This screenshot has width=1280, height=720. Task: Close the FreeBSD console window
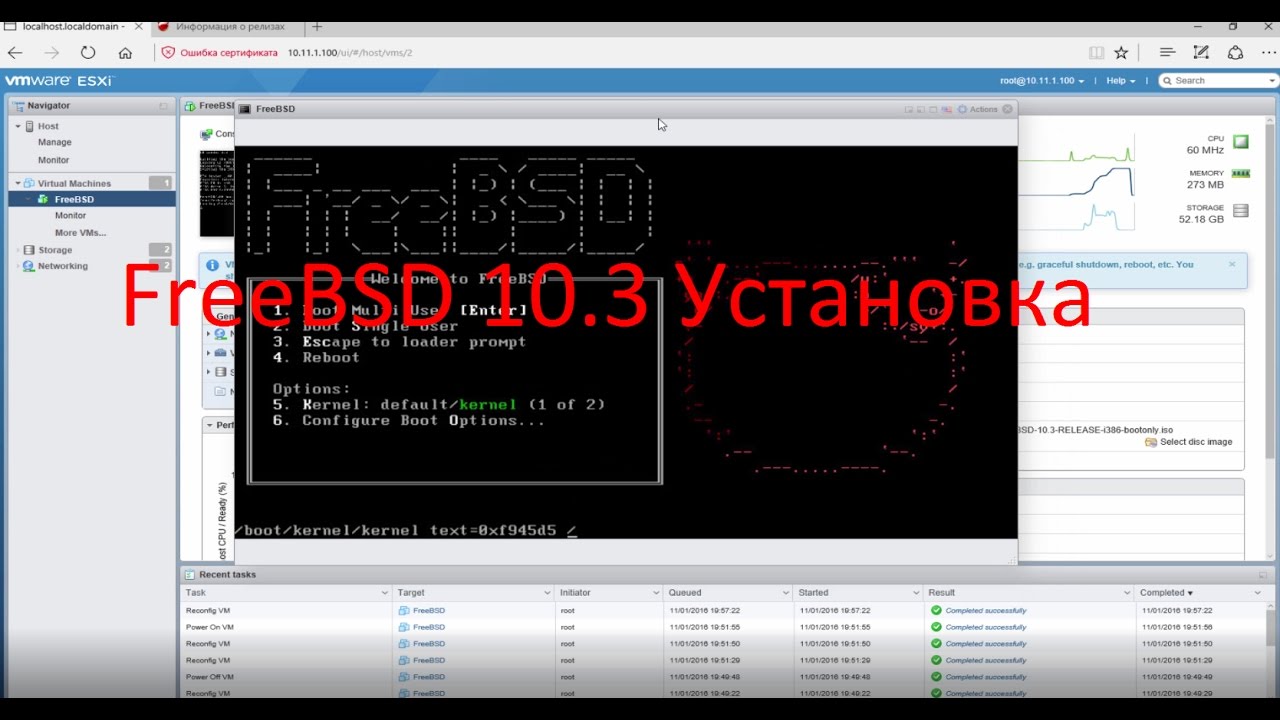1007,109
